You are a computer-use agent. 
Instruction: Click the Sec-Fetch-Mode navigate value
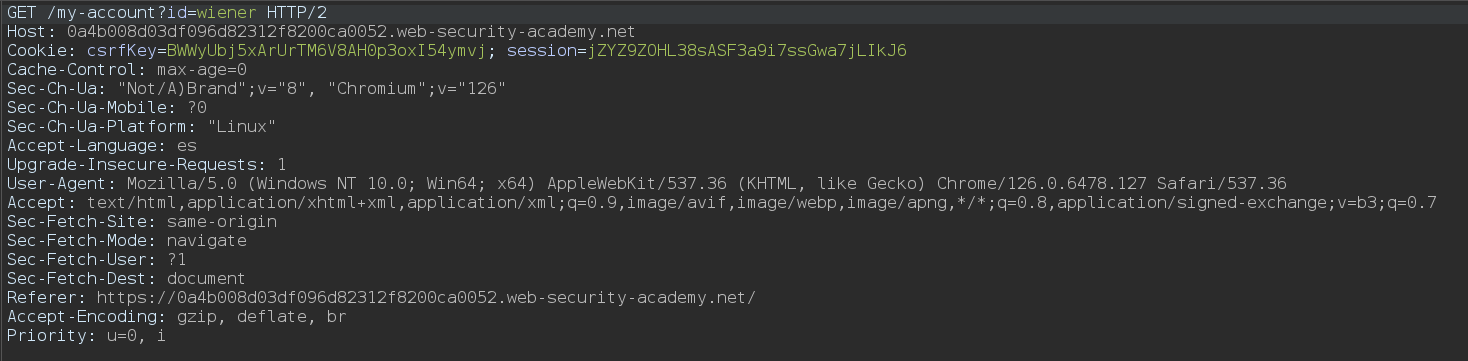206,240
